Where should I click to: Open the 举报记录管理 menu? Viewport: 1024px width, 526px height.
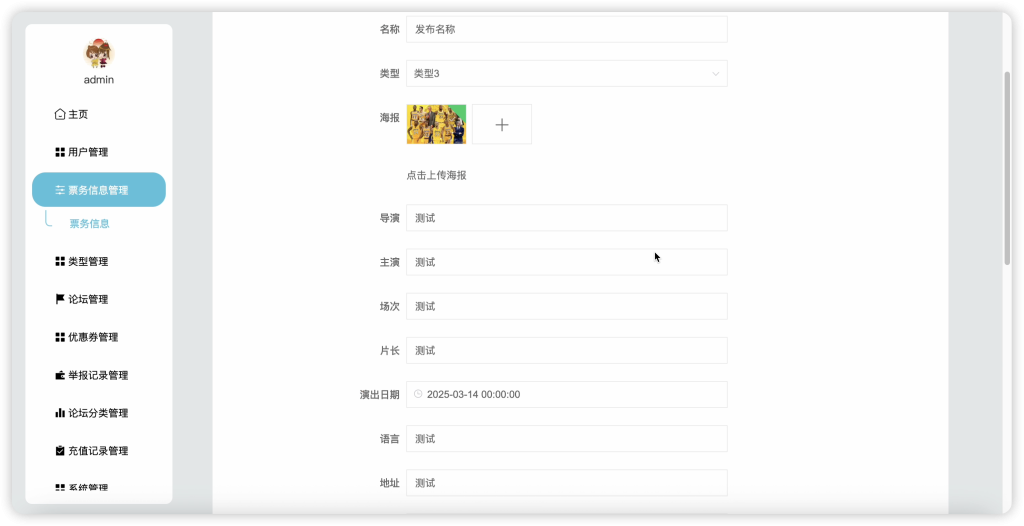coord(99,375)
